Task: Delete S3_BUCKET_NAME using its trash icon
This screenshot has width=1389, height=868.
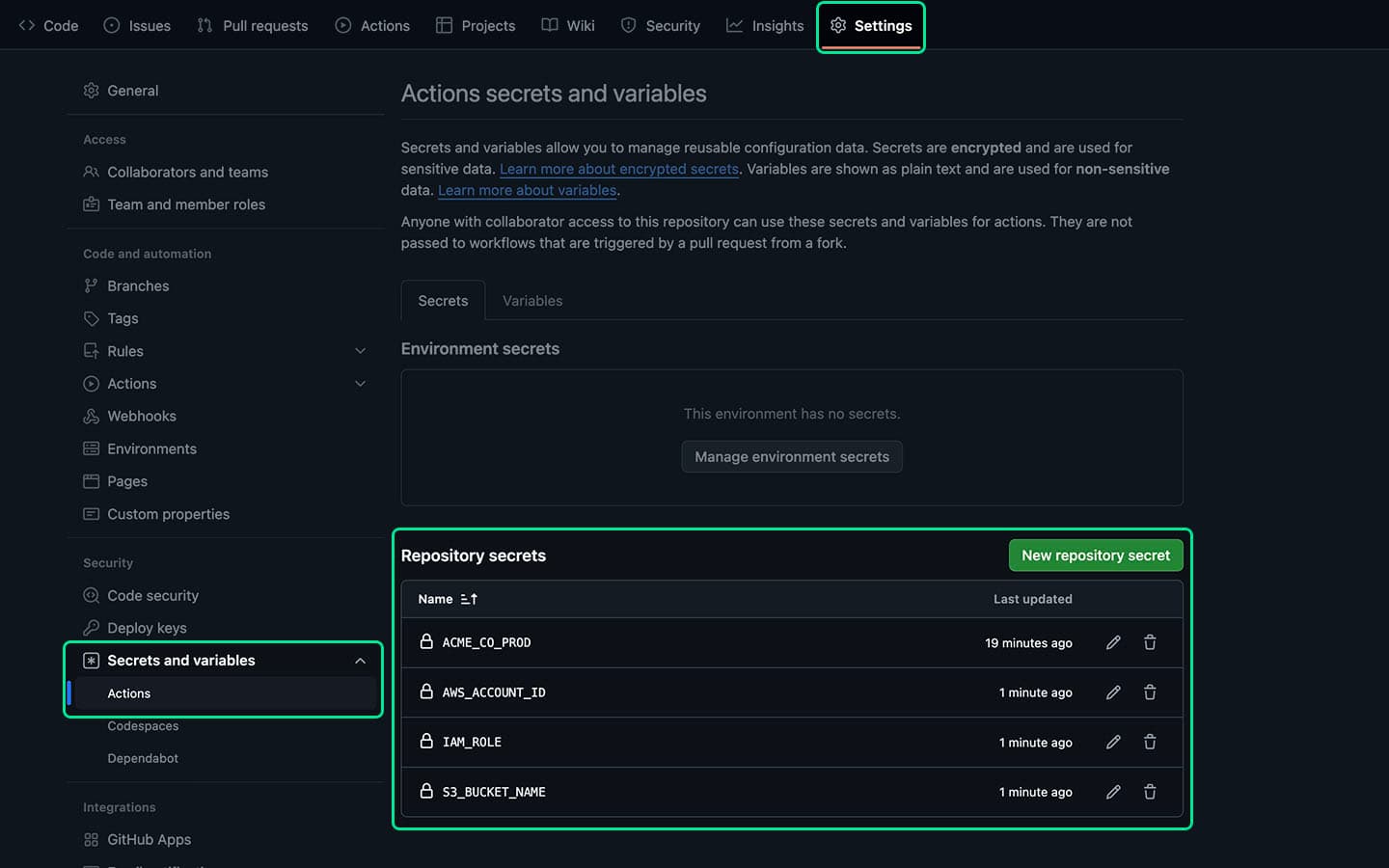Action: (1150, 792)
